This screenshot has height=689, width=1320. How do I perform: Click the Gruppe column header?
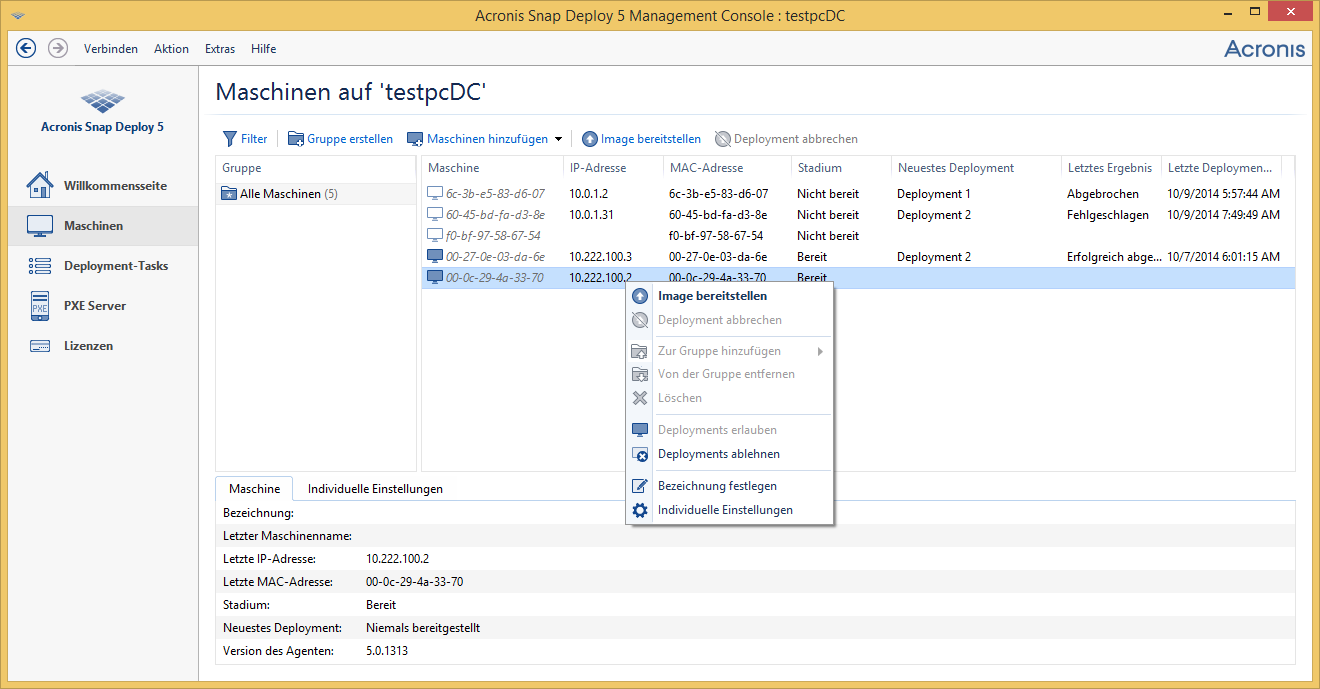click(x=316, y=168)
